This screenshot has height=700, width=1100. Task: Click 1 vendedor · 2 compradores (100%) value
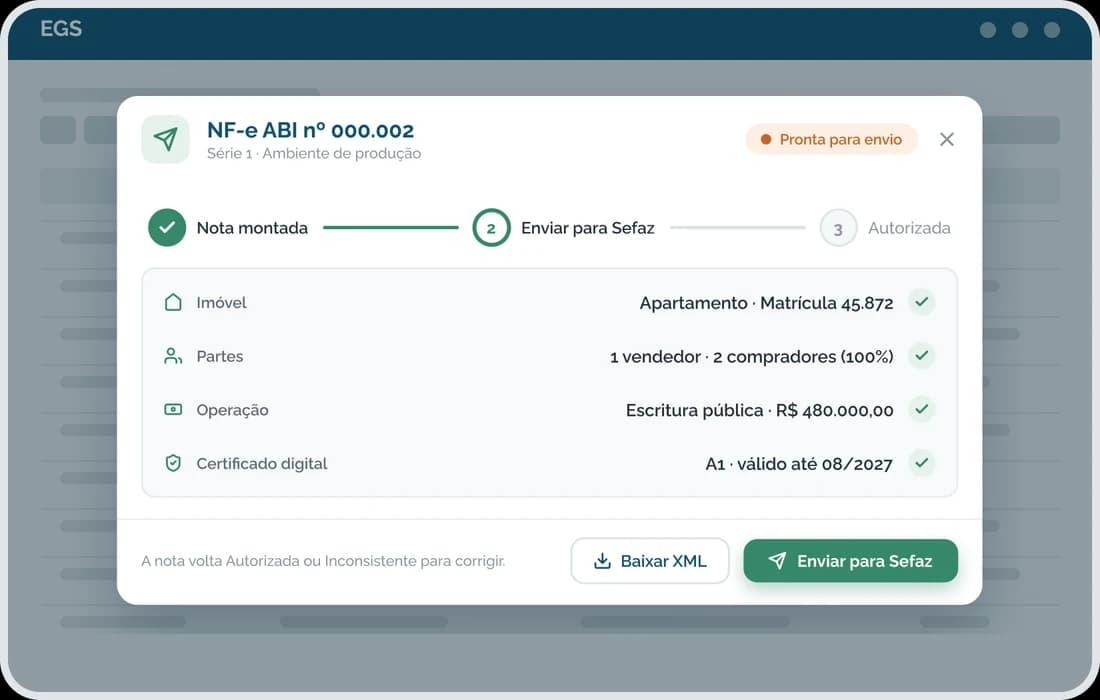coord(751,356)
